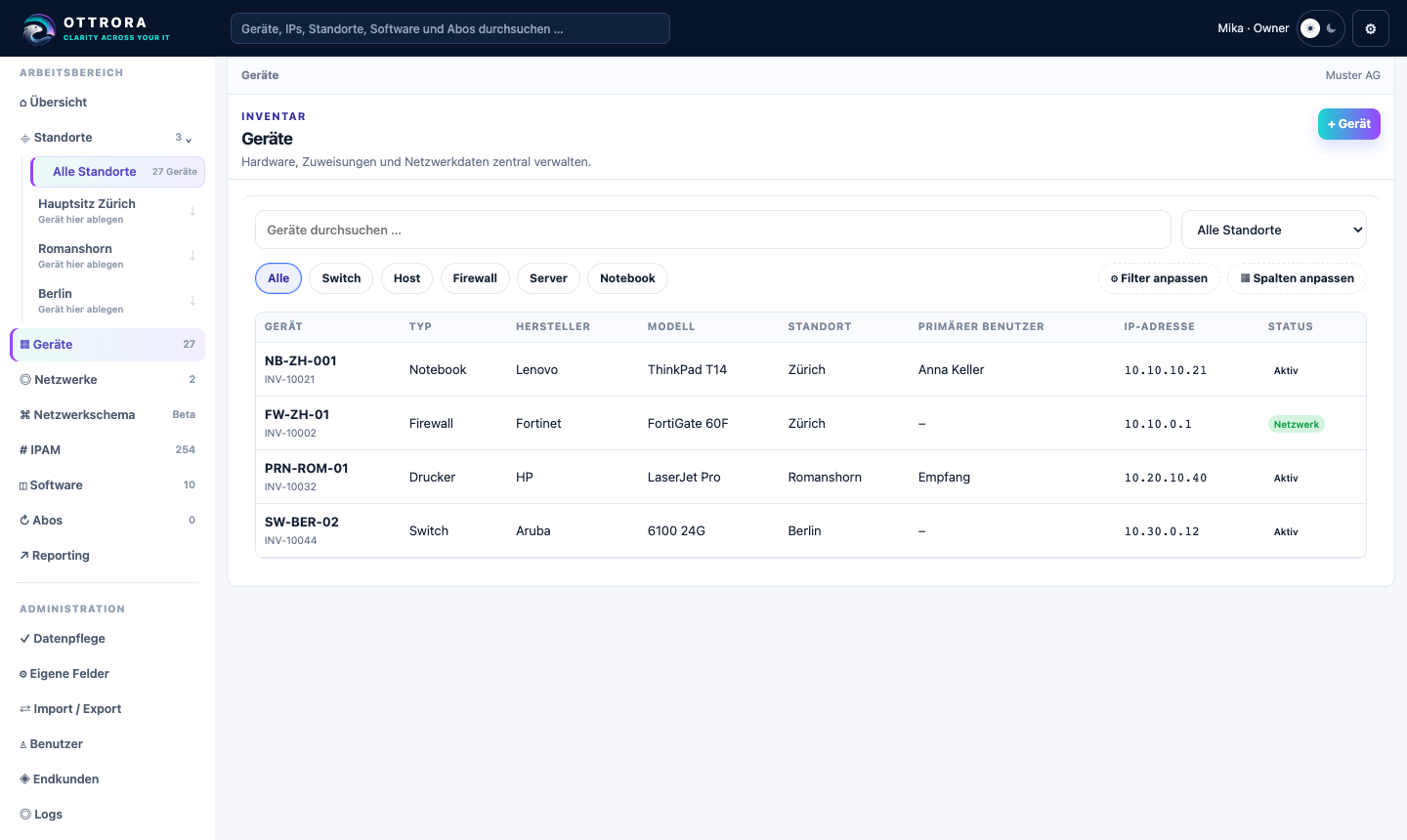Click Spalten anpassen
Screen dimensions: 1407x840
click(1297, 278)
